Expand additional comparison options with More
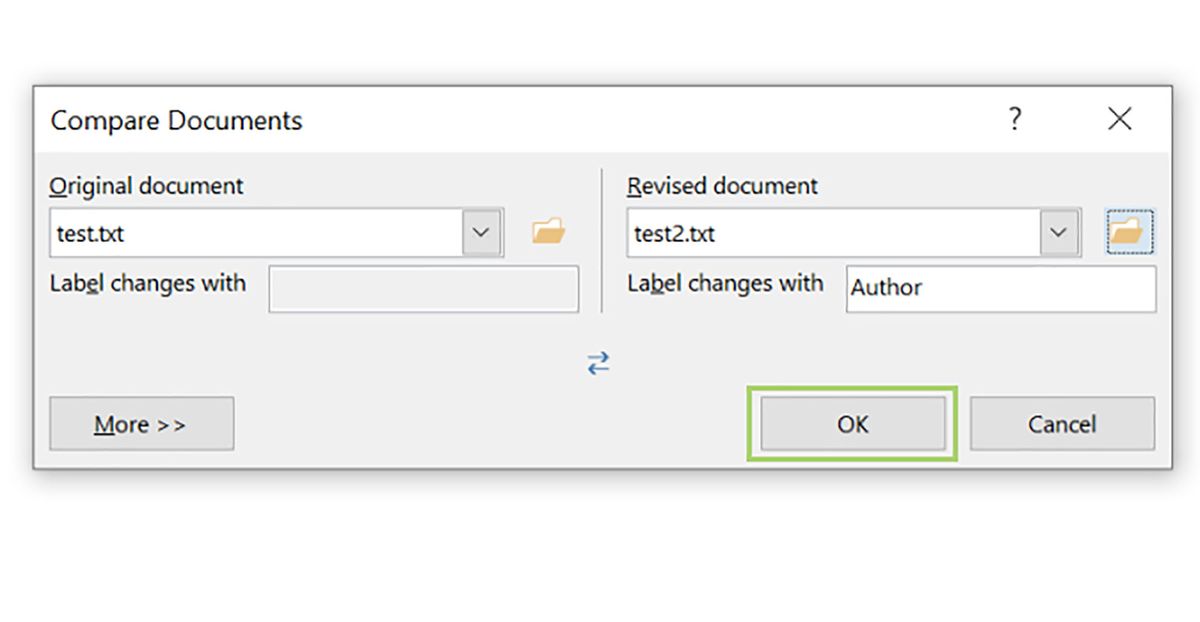Image resolution: width=1200 pixels, height=622 pixels. pyautogui.click(x=141, y=423)
